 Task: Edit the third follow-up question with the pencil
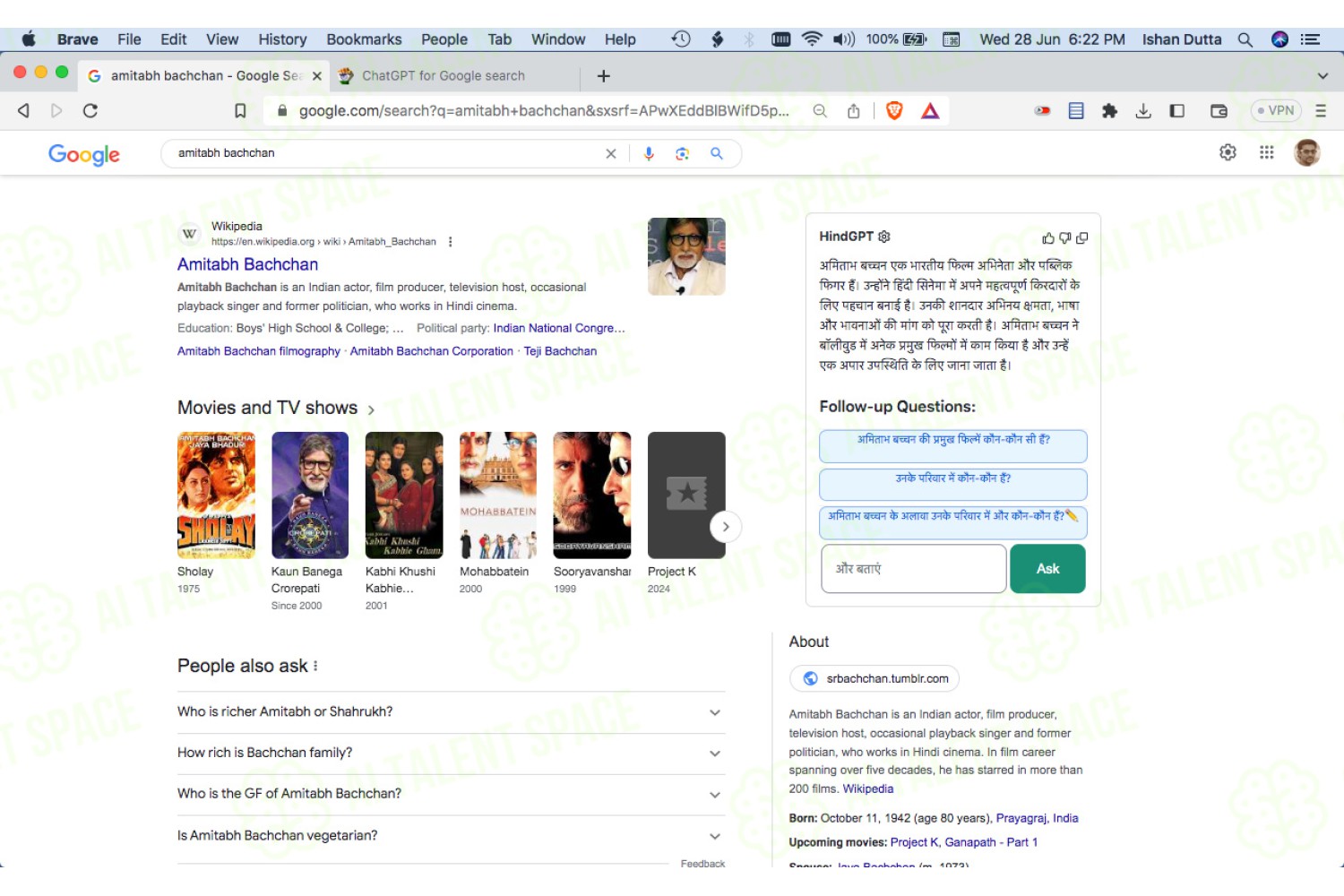pos(1072,515)
